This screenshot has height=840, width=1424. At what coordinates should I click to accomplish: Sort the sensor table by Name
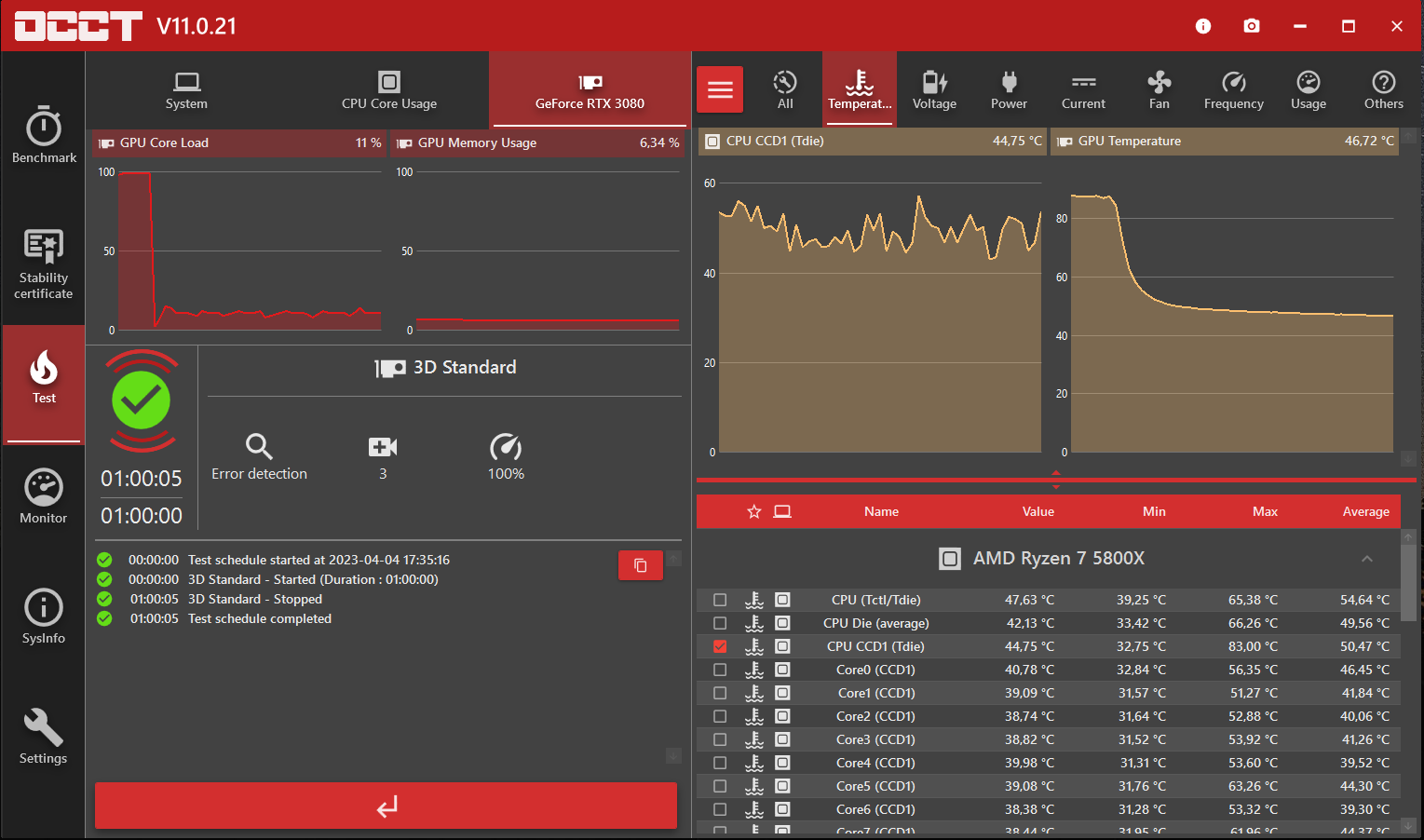coord(881,511)
